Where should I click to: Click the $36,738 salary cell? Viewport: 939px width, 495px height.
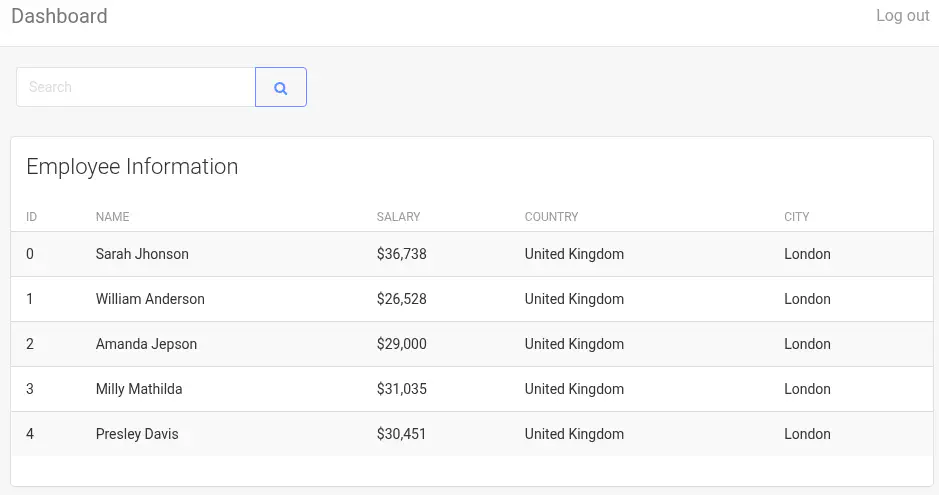(401, 254)
